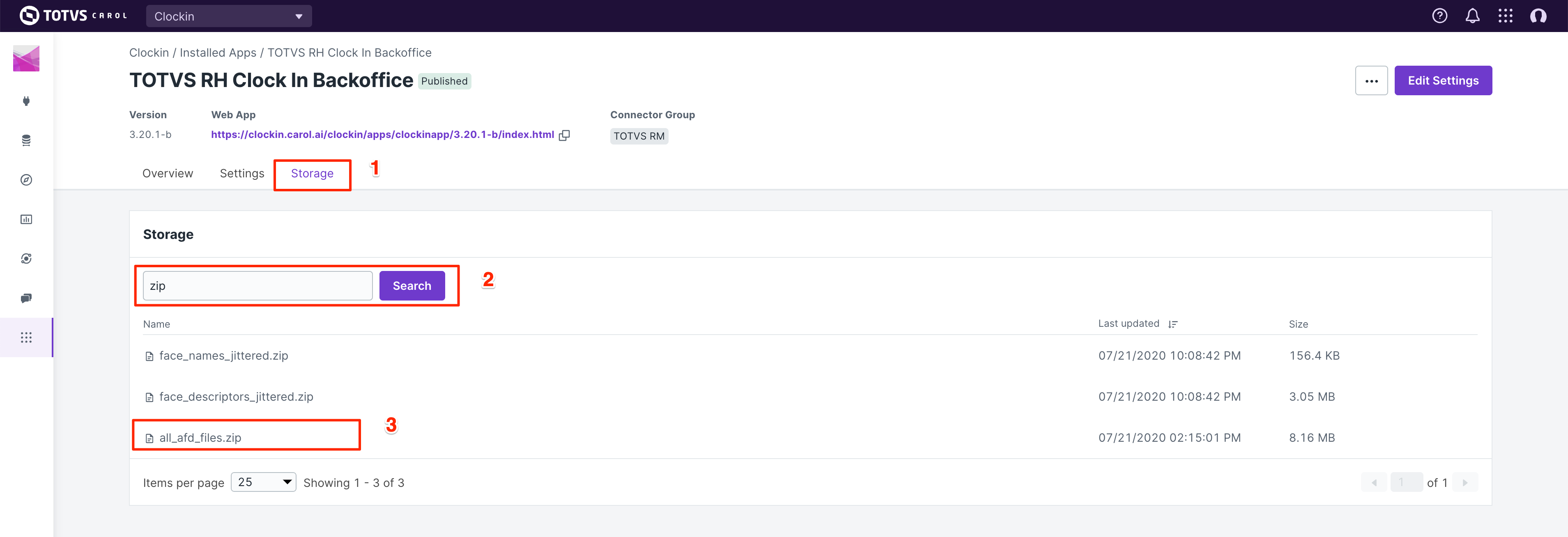
Task: Open the database icon in sidebar
Action: click(26, 140)
